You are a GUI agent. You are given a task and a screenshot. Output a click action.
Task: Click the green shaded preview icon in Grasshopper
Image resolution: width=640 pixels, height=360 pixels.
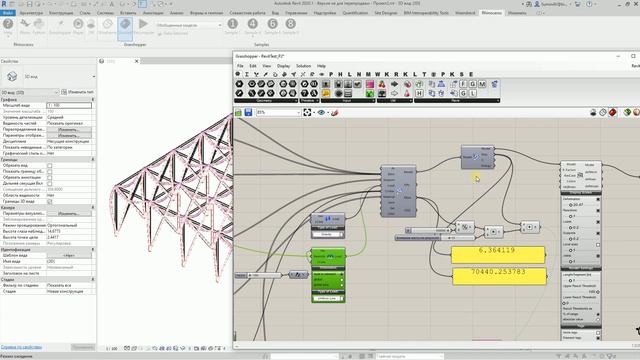click(x=627, y=112)
